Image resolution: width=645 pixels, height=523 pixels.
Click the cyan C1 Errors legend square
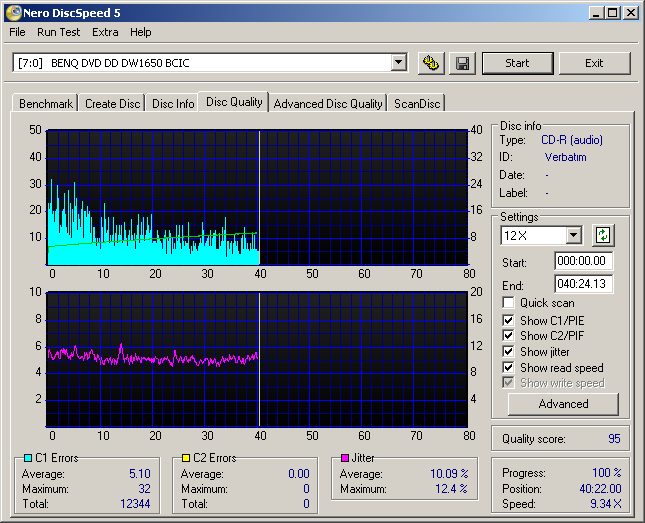pyautogui.click(x=26, y=458)
